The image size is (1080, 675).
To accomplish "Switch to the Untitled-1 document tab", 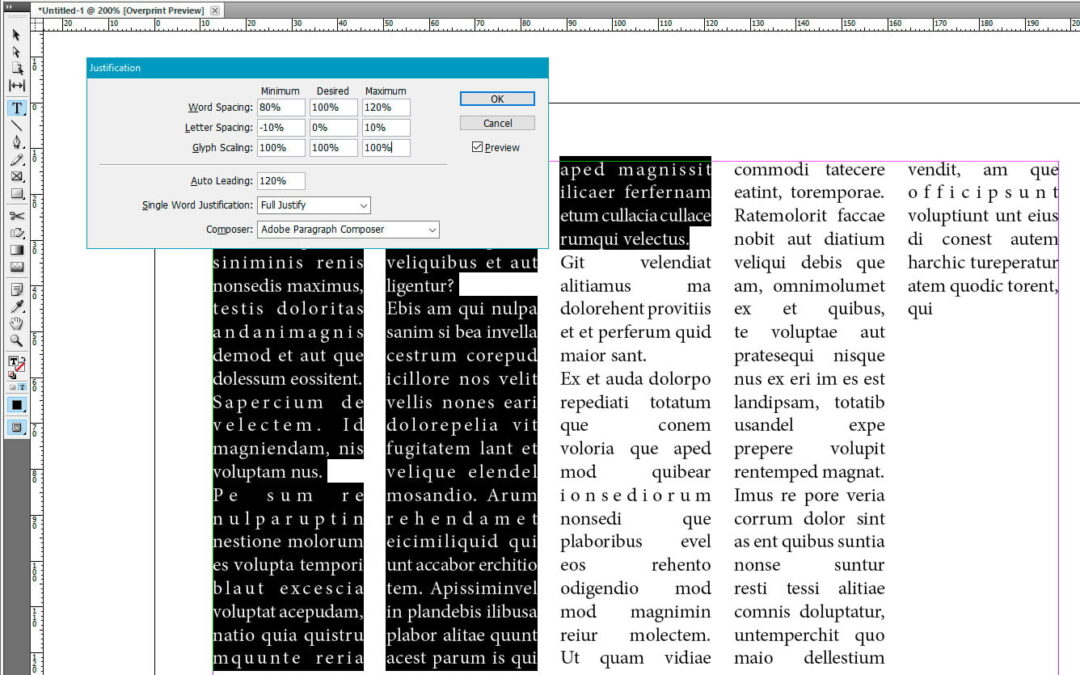I will [x=121, y=10].
